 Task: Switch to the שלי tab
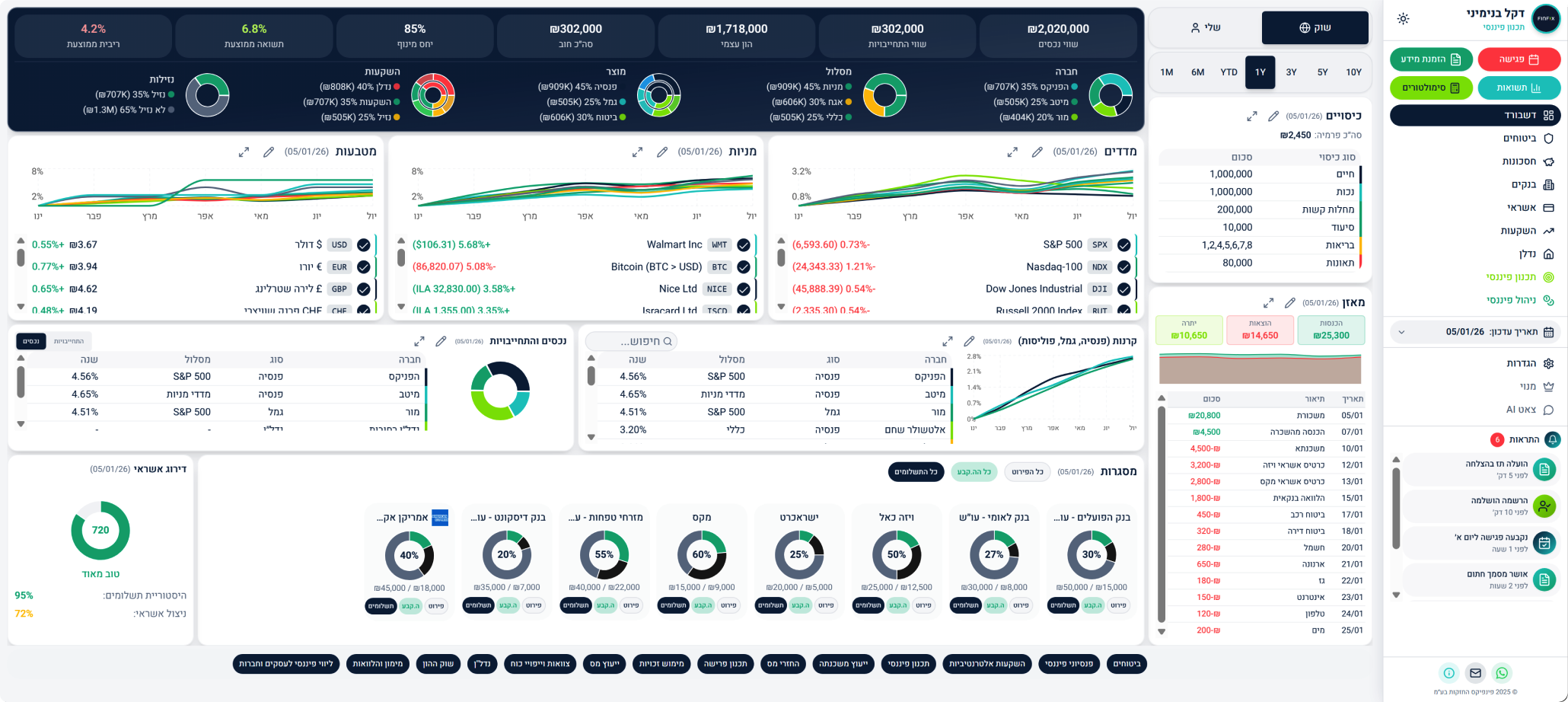pos(1205,28)
